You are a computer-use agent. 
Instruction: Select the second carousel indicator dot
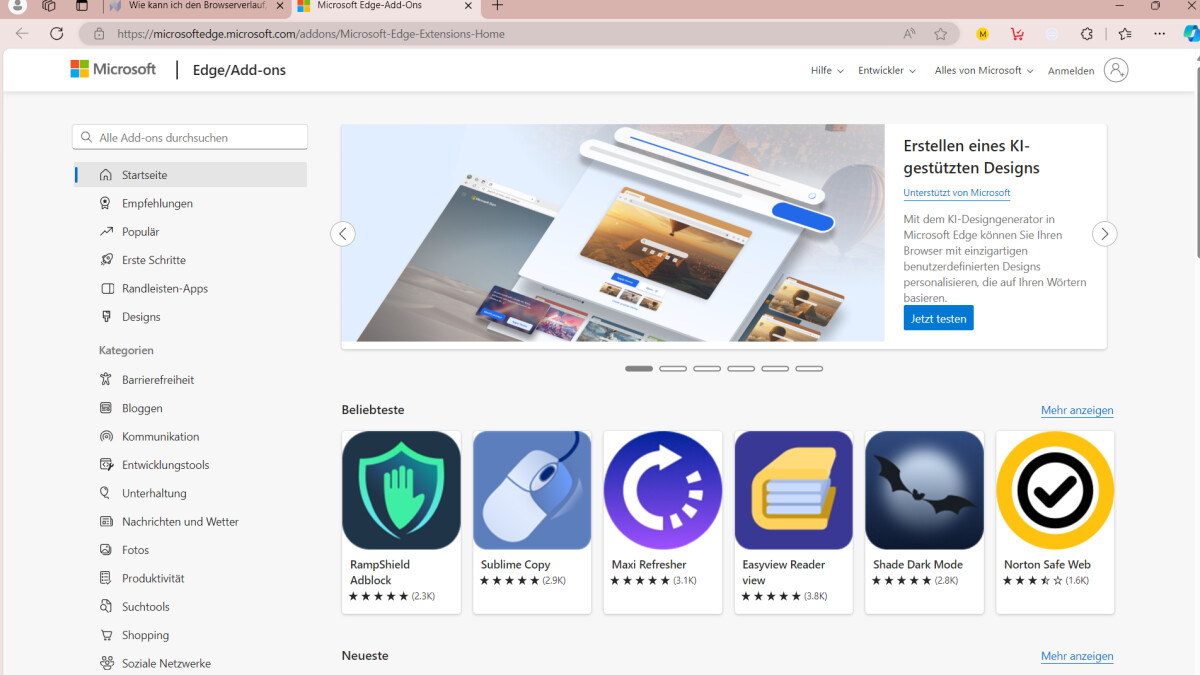coord(672,368)
